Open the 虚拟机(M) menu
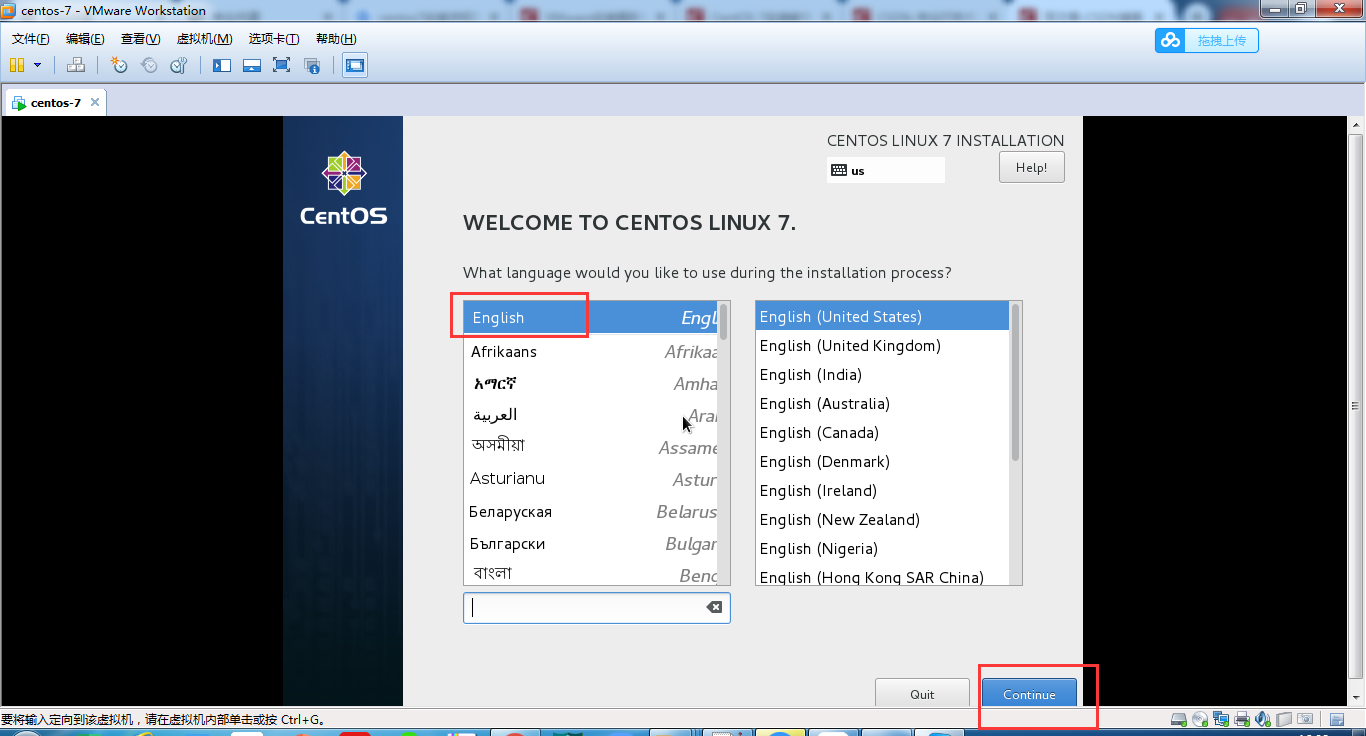This screenshot has height=736, width=1366. [204, 39]
